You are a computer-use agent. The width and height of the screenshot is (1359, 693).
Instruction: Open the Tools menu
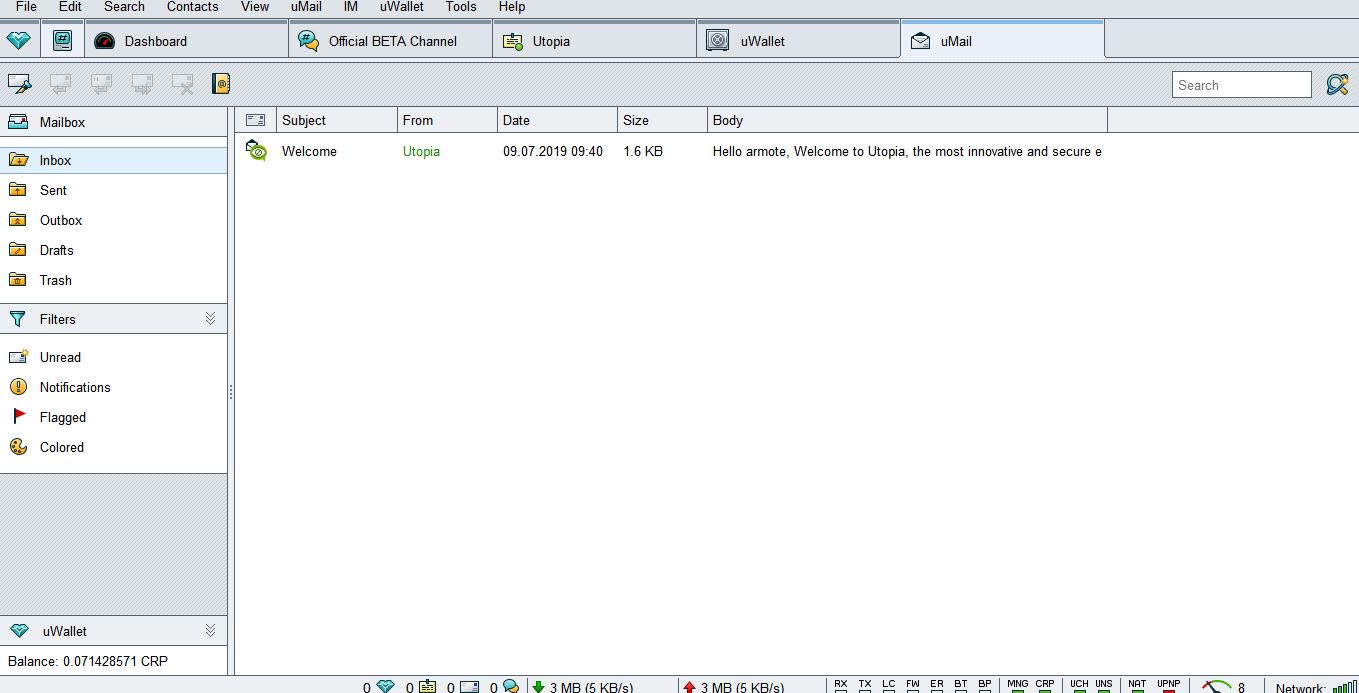[x=461, y=7]
